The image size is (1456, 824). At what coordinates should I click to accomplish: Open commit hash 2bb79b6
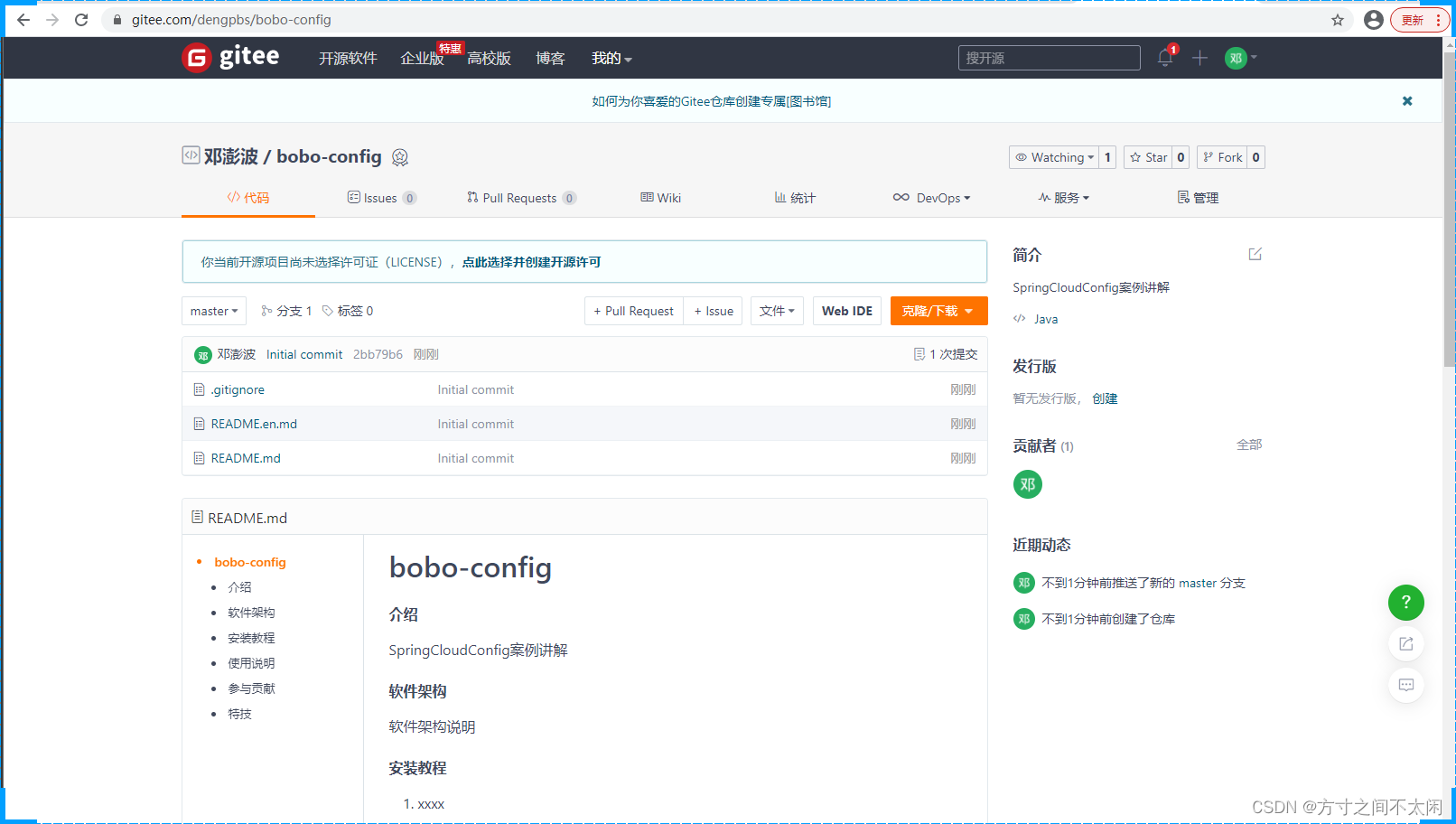click(378, 354)
